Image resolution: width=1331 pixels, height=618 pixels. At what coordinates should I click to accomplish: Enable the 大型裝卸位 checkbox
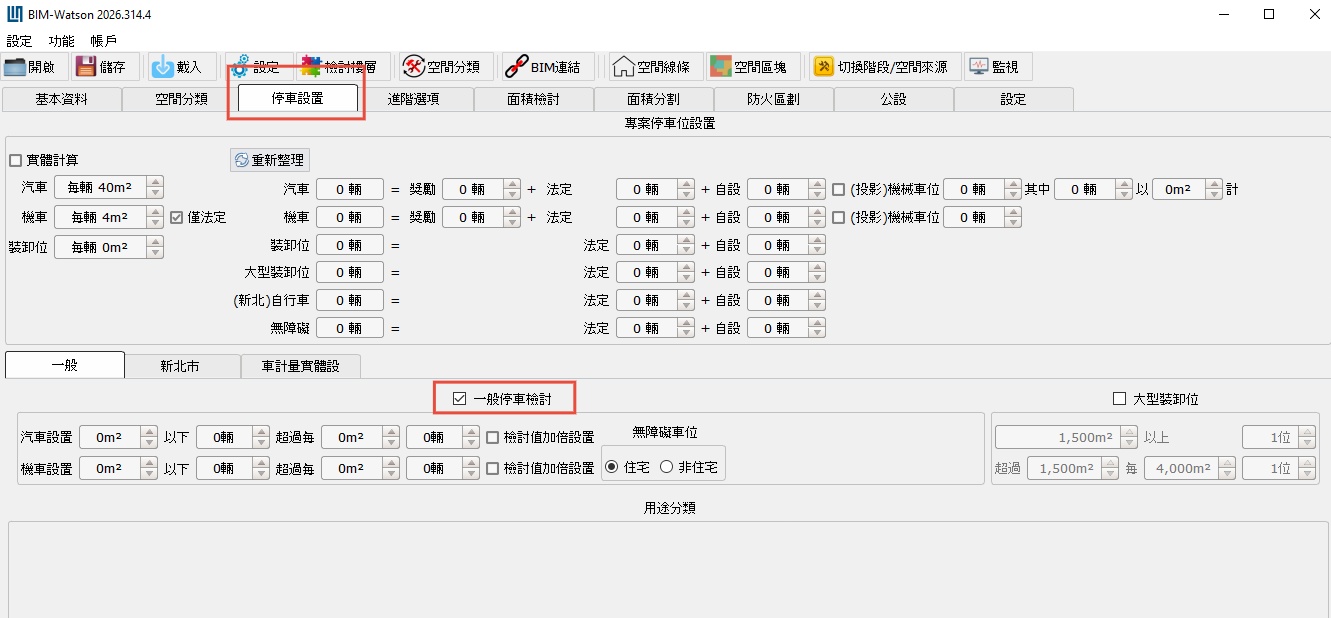1120,399
